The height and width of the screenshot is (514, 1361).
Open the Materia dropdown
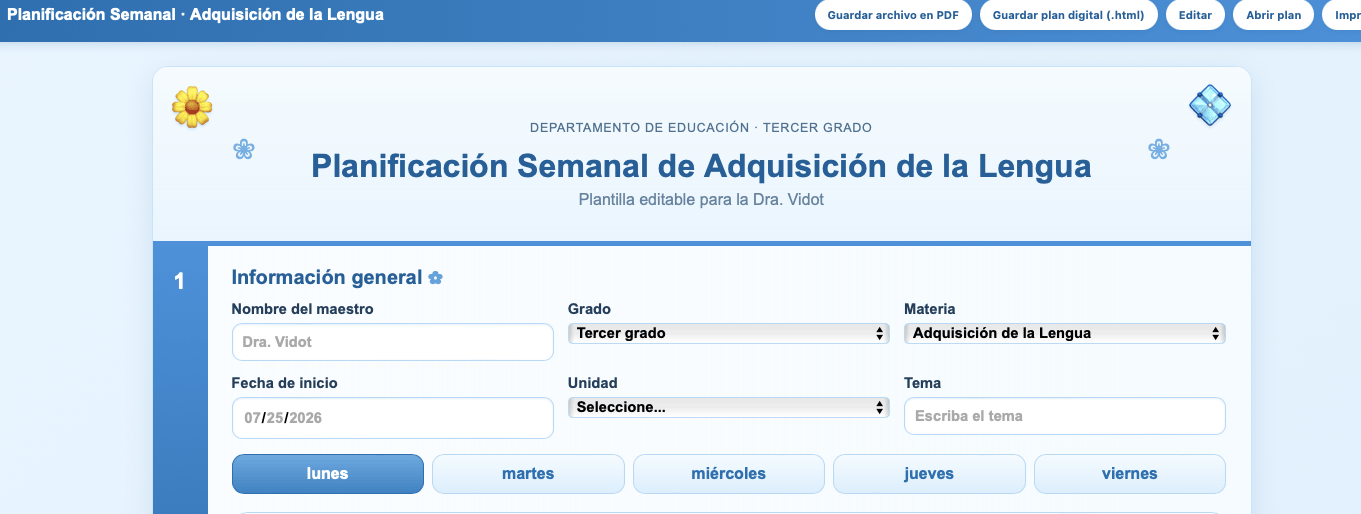(1065, 333)
